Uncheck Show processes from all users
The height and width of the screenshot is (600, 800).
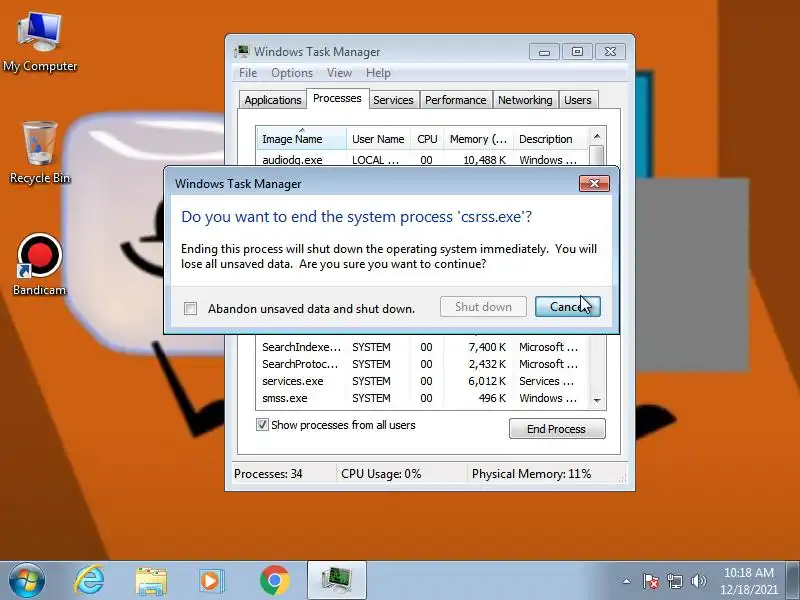(262, 424)
